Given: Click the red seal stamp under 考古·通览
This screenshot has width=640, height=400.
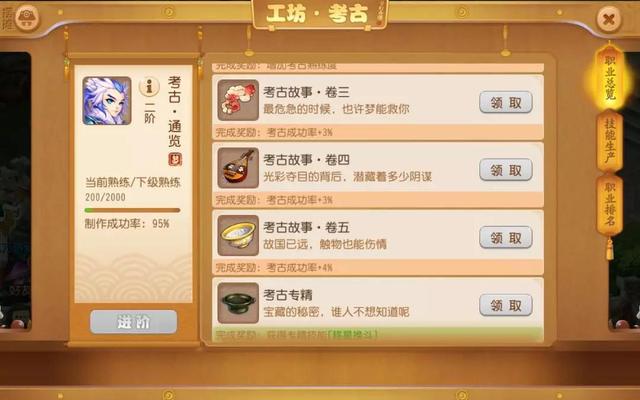Looking at the screenshot, I should (x=175, y=160).
